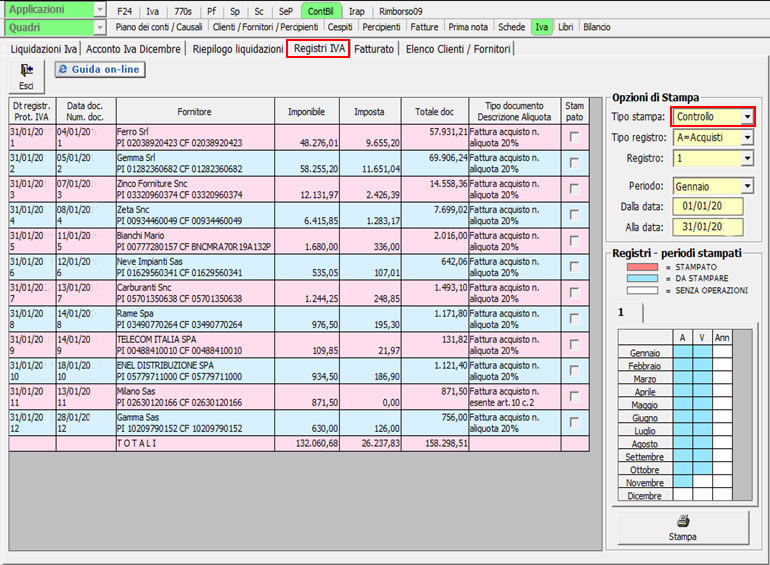Open the Rimborso09 application tab
The height and width of the screenshot is (565, 770).
point(401,11)
